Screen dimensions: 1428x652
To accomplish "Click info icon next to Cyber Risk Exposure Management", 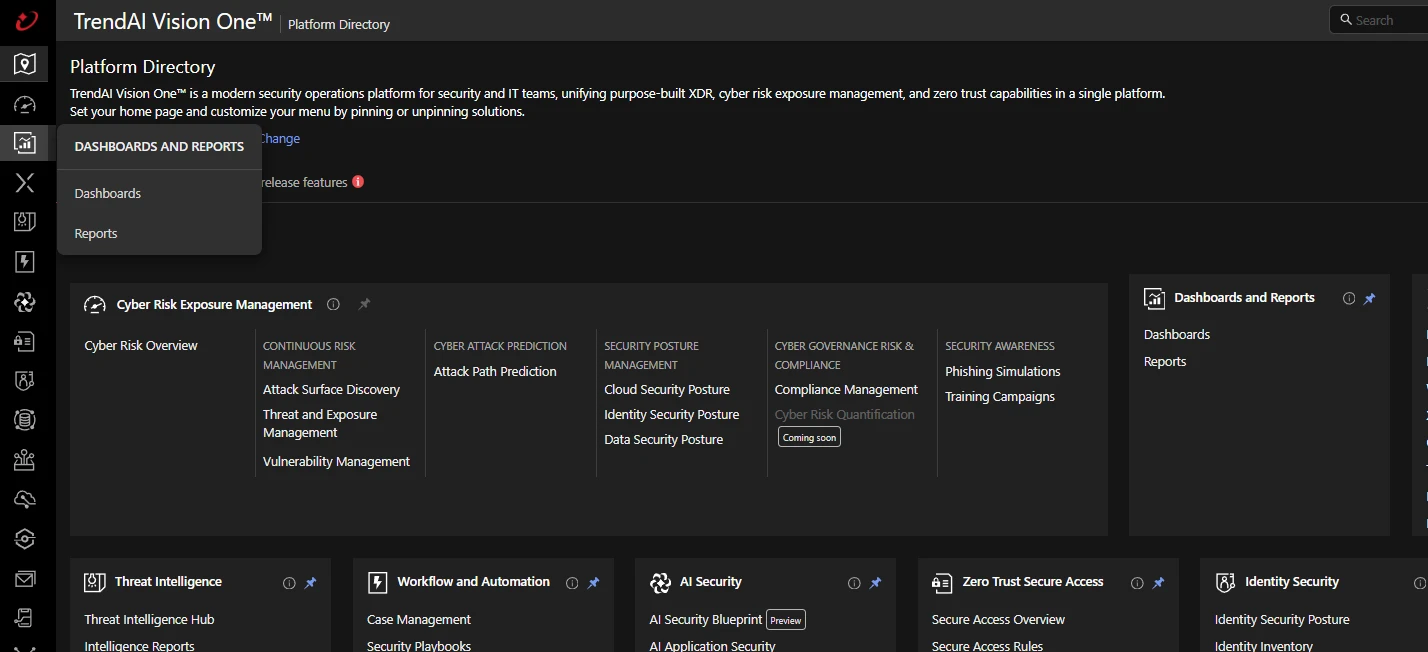I will tap(333, 304).
